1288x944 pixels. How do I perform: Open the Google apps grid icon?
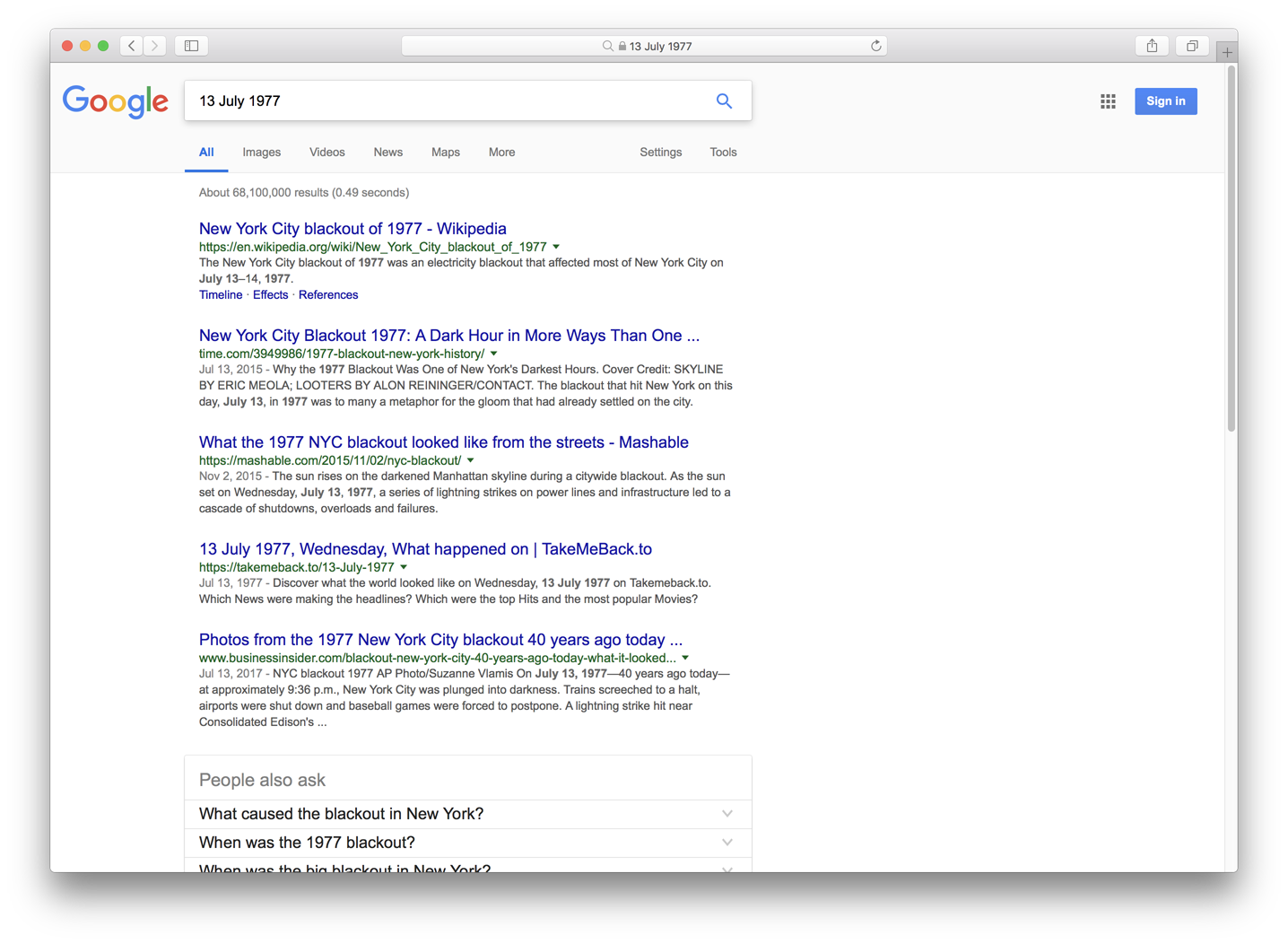tap(1108, 101)
